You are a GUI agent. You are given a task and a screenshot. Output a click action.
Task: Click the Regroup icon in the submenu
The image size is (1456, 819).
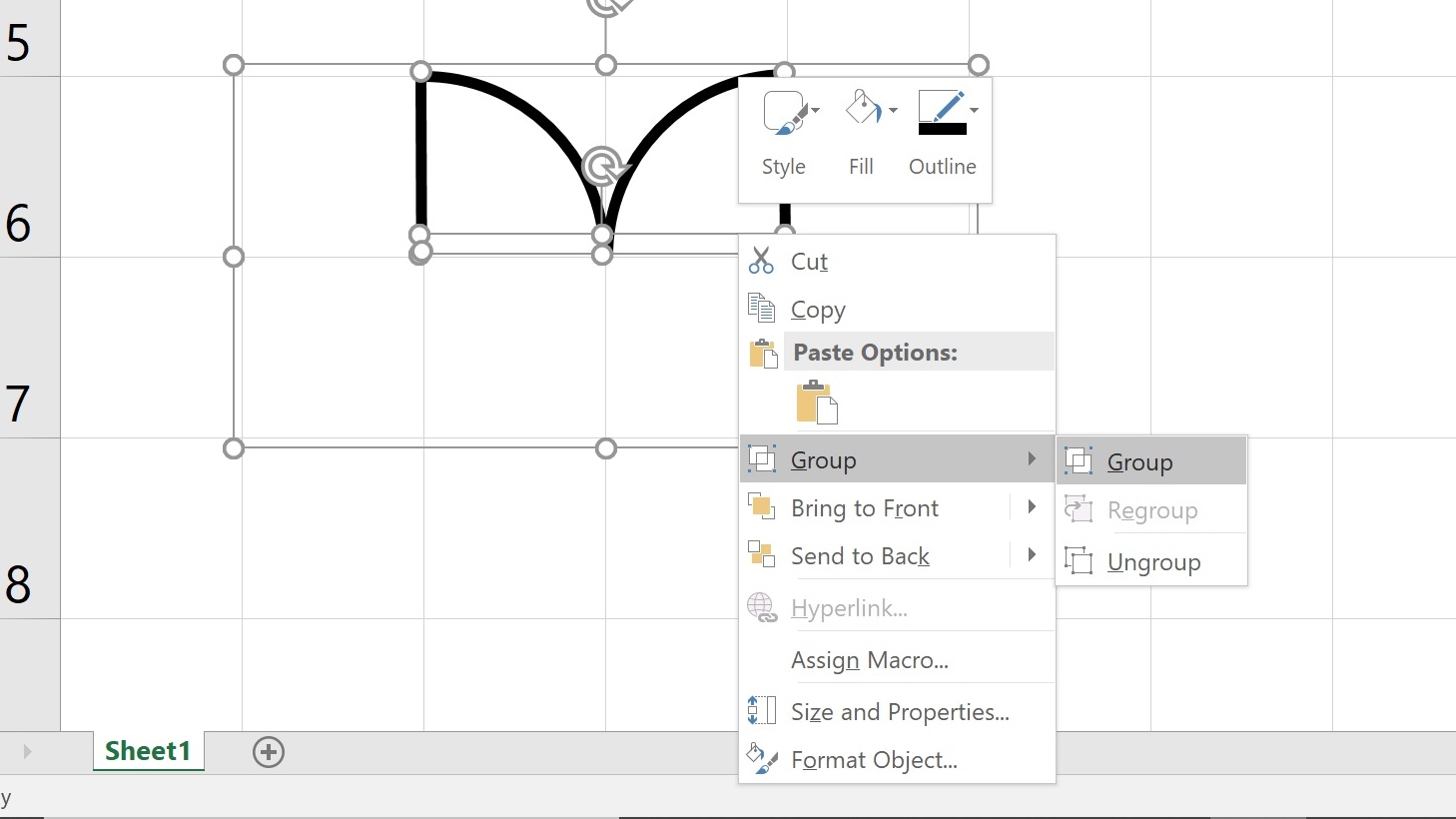pos(1079,509)
